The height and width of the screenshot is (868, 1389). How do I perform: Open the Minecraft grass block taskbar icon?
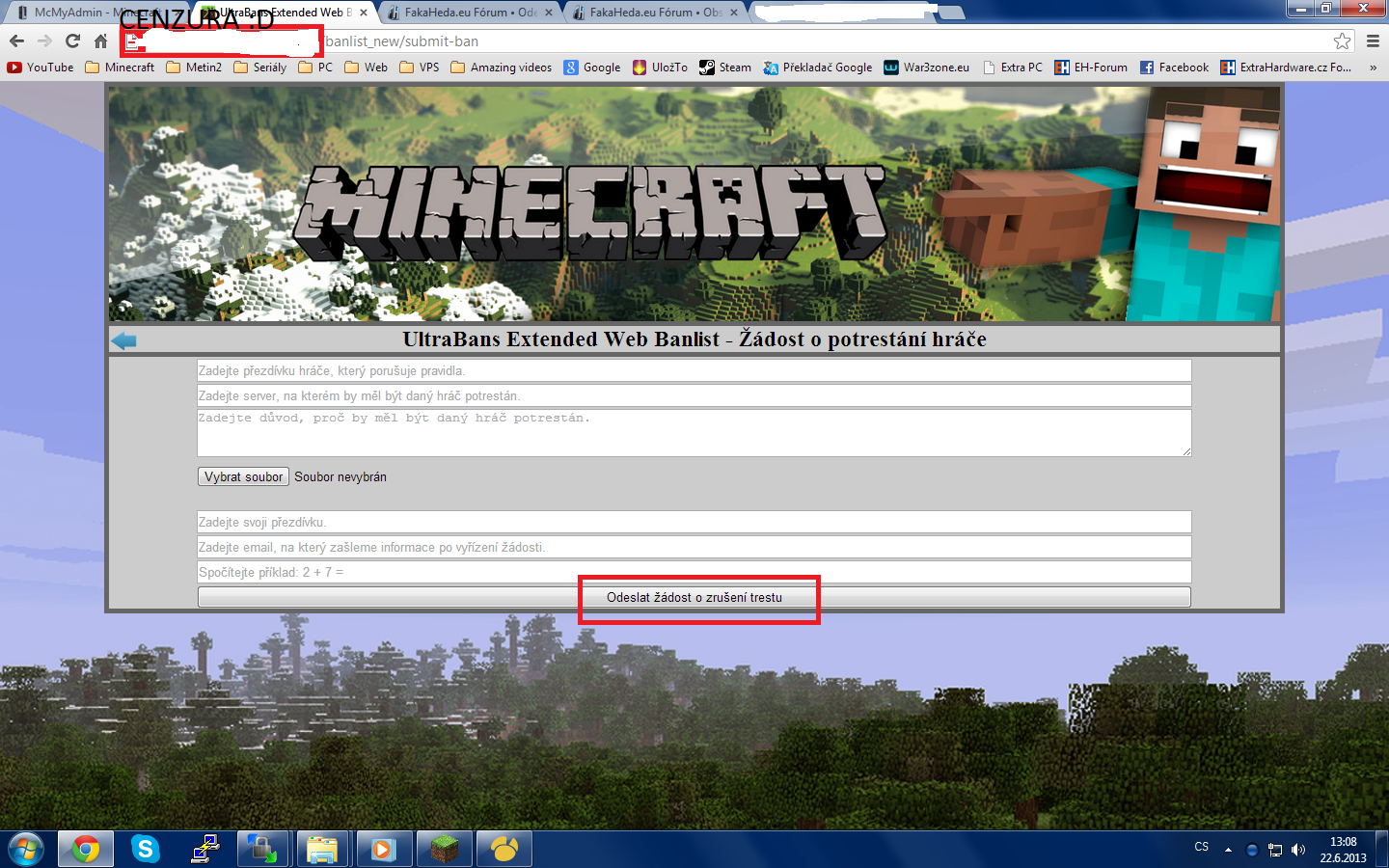[x=444, y=850]
